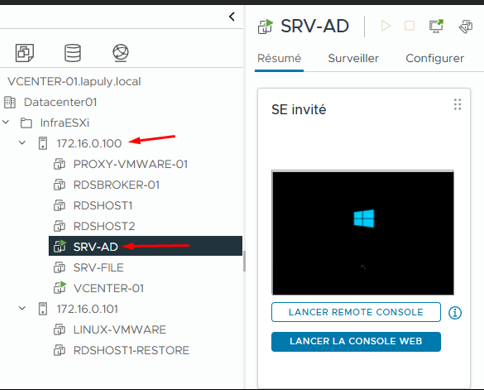Click LANCER LA CONSOLE WEB button
The height and width of the screenshot is (390, 484).
(x=356, y=342)
